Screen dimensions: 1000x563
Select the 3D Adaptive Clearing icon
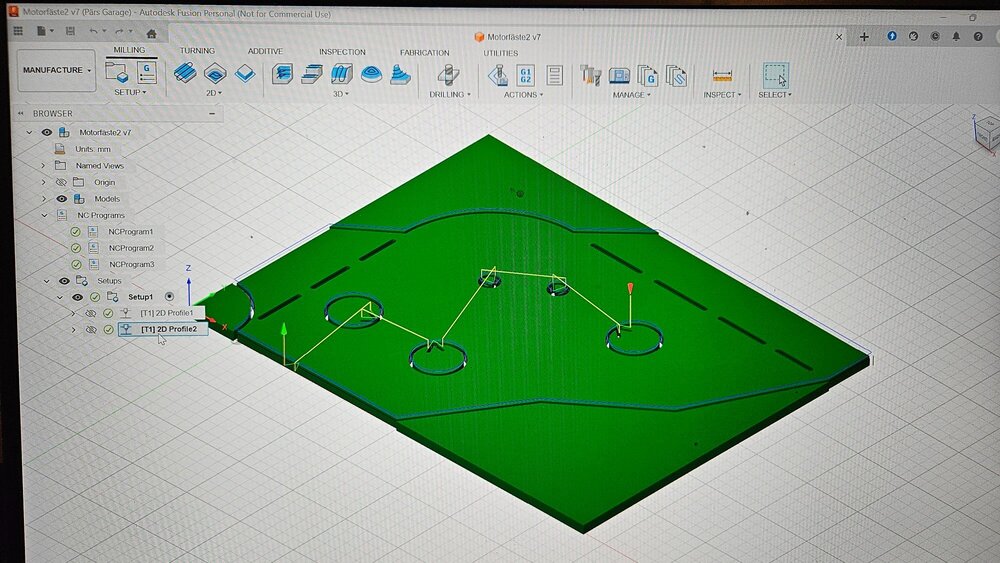(283, 74)
